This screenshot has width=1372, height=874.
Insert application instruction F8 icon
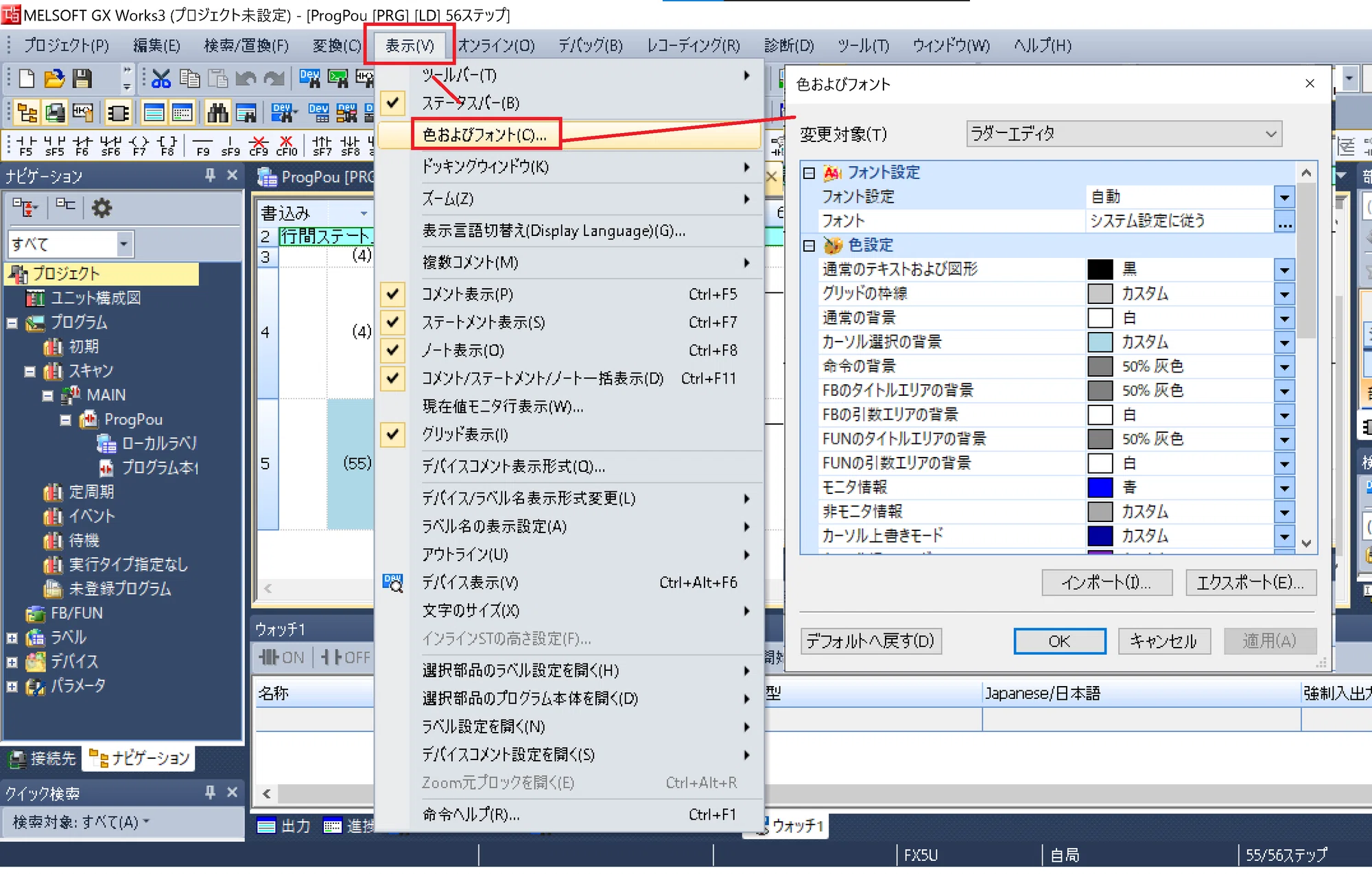(x=167, y=145)
